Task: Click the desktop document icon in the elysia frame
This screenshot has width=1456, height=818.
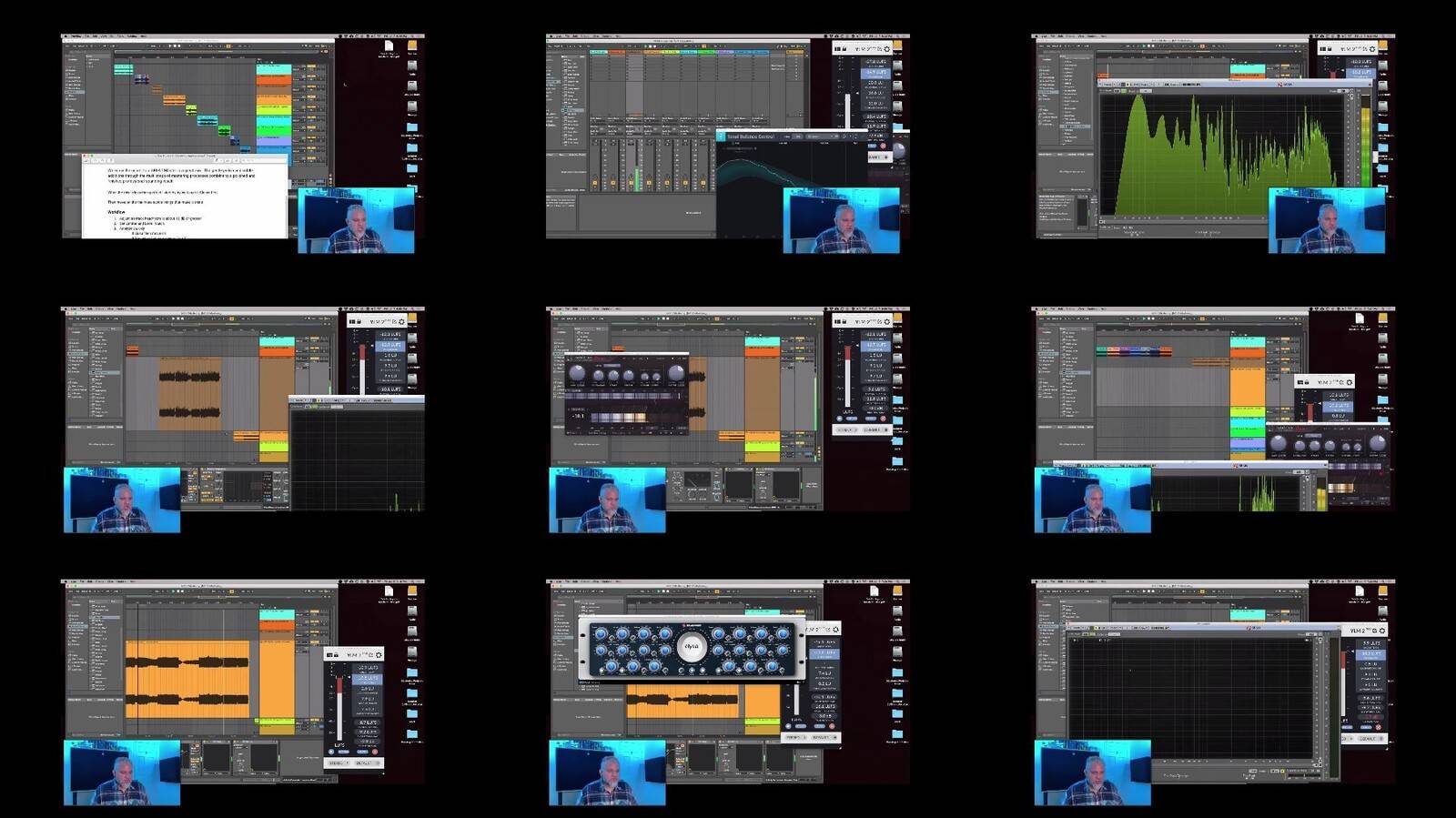Action: (x=874, y=591)
